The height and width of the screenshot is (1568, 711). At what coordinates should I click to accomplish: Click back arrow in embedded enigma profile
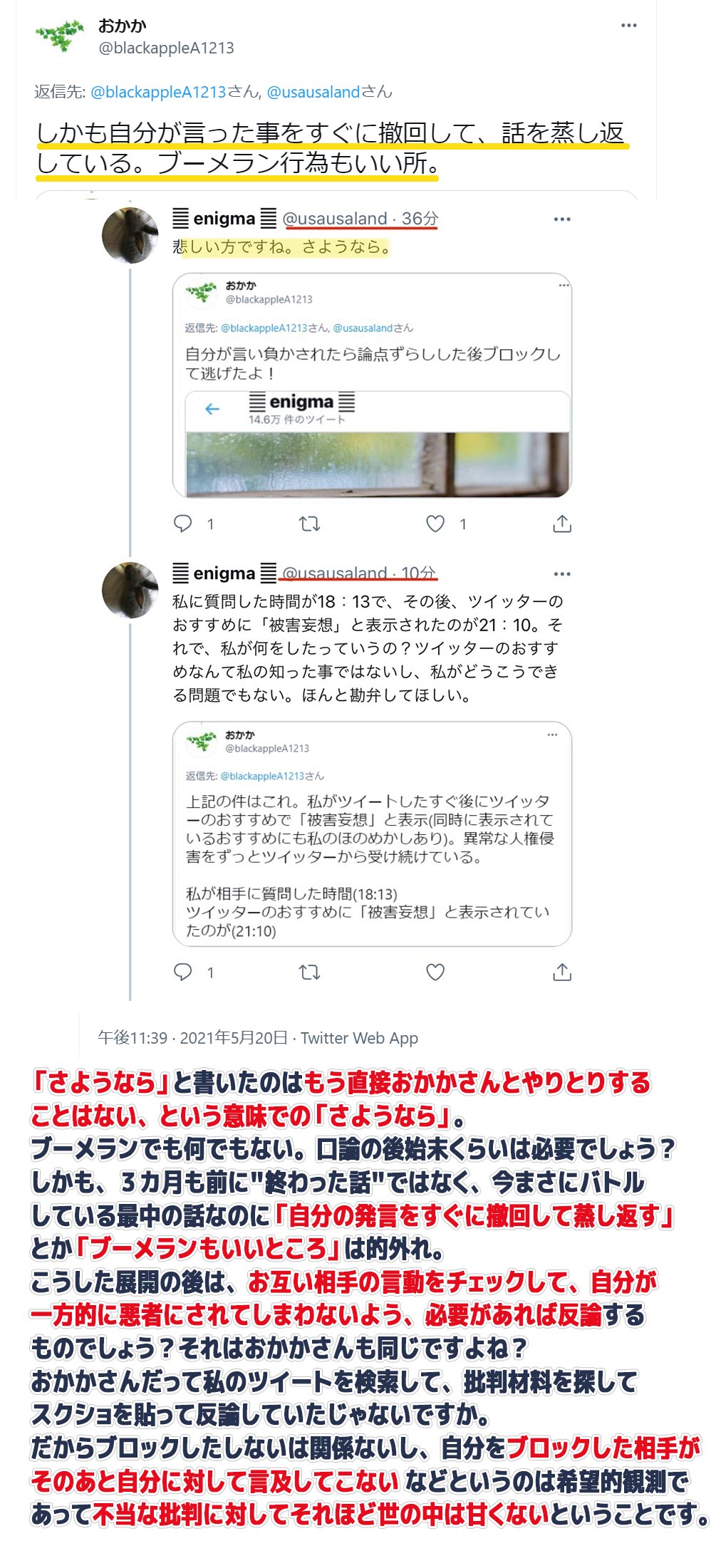coord(212,409)
